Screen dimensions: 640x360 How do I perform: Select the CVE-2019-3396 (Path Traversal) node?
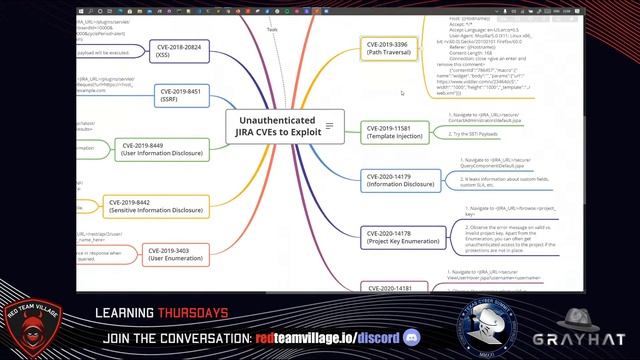tap(389, 49)
